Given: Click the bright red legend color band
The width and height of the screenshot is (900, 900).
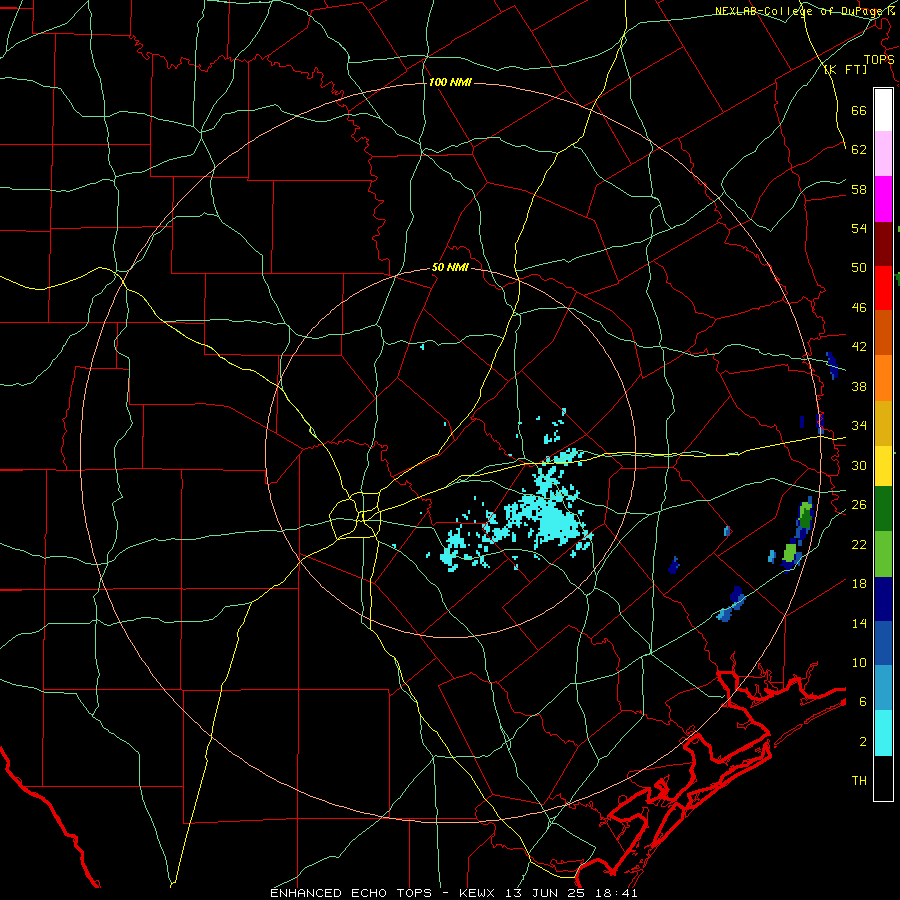Looking at the screenshot, I should 883,288.
